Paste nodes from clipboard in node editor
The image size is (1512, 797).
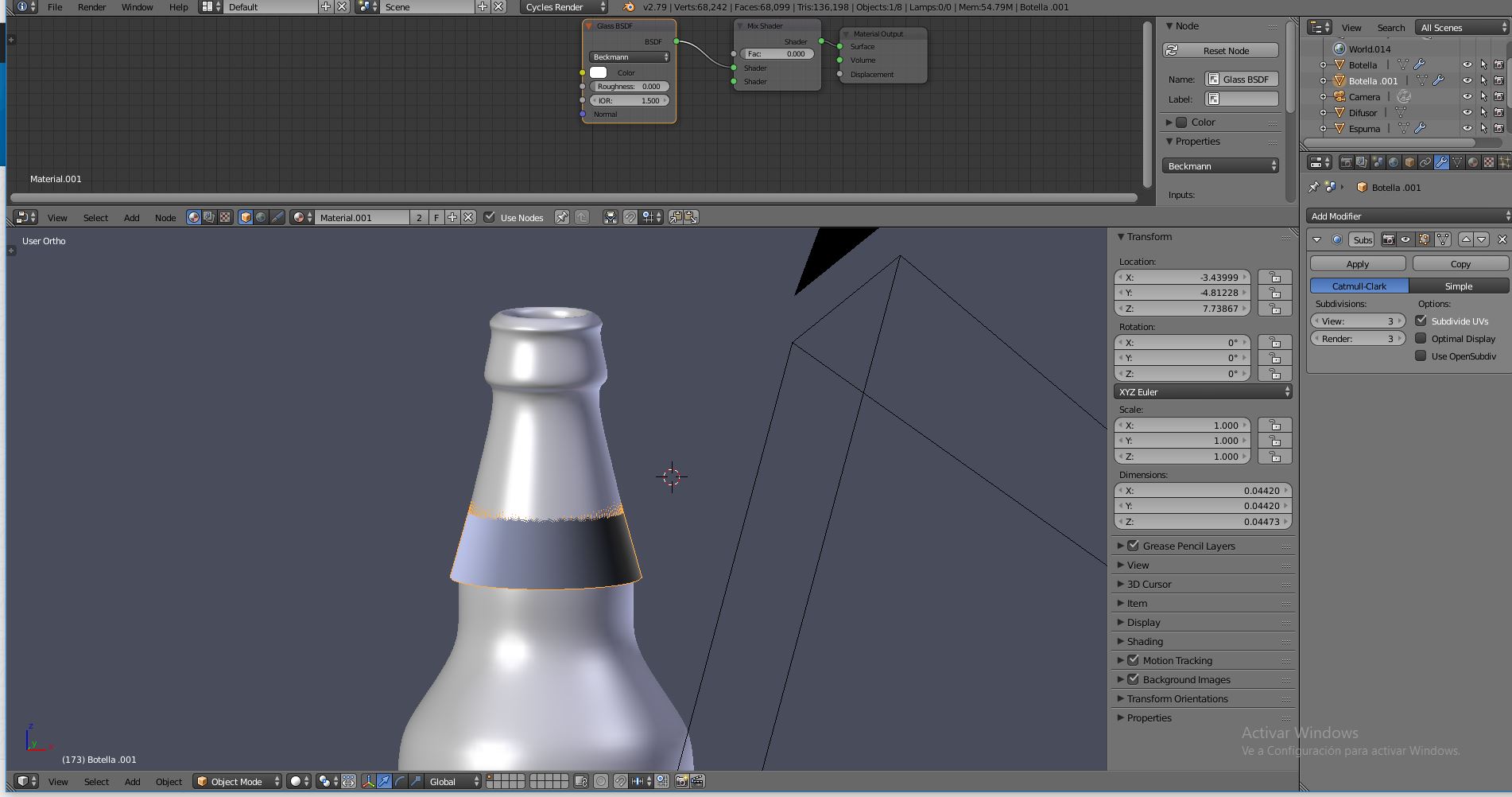(692, 217)
